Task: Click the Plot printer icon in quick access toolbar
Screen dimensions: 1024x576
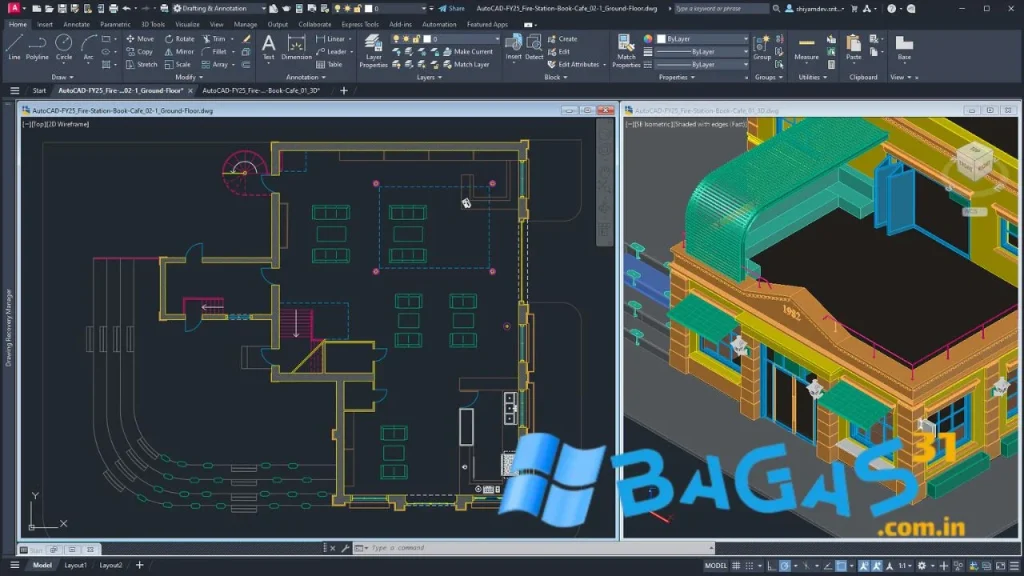Action: click(113, 8)
